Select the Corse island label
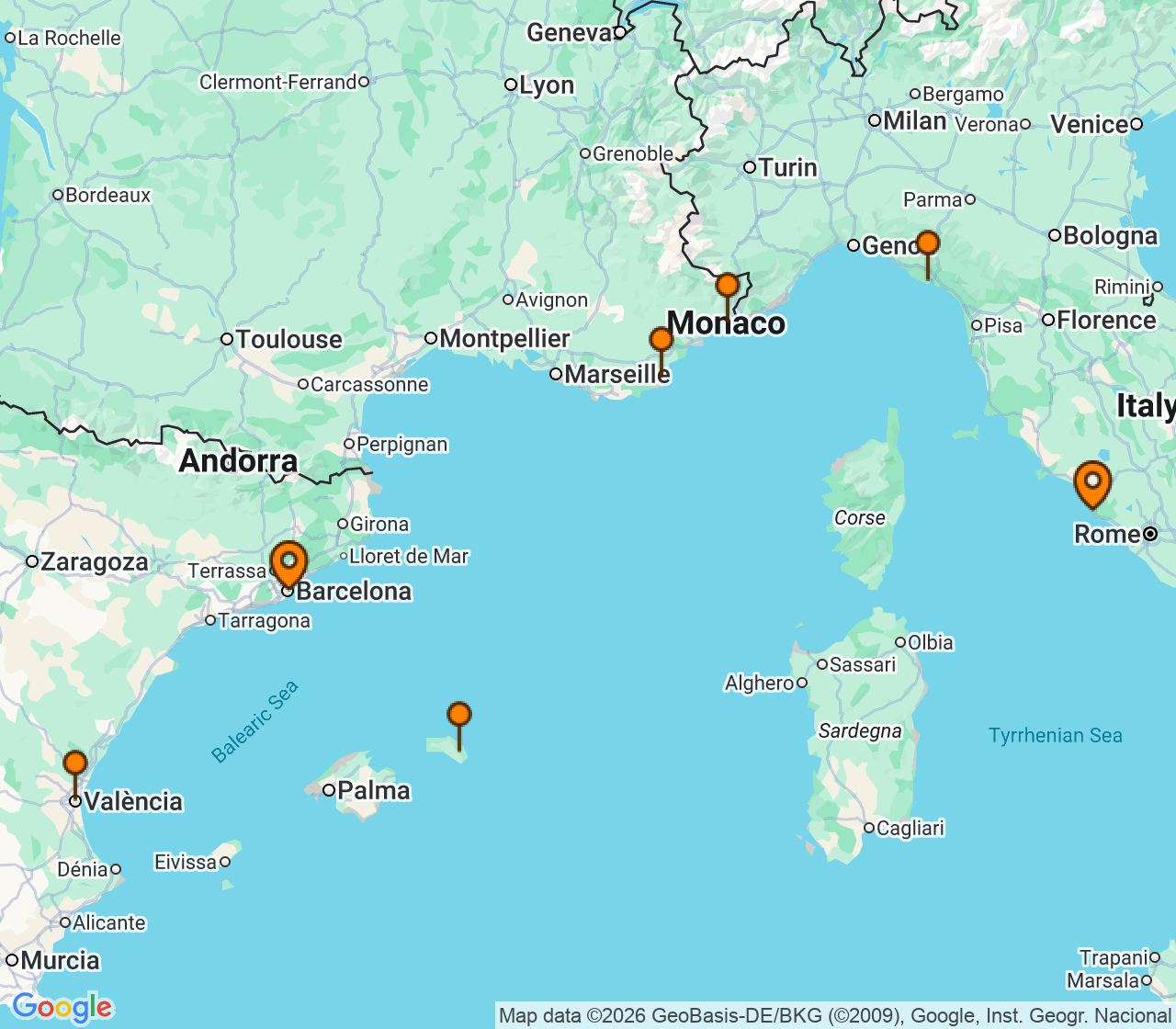The height and width of the screenshot is (1029, 1176). coord(860,518)
